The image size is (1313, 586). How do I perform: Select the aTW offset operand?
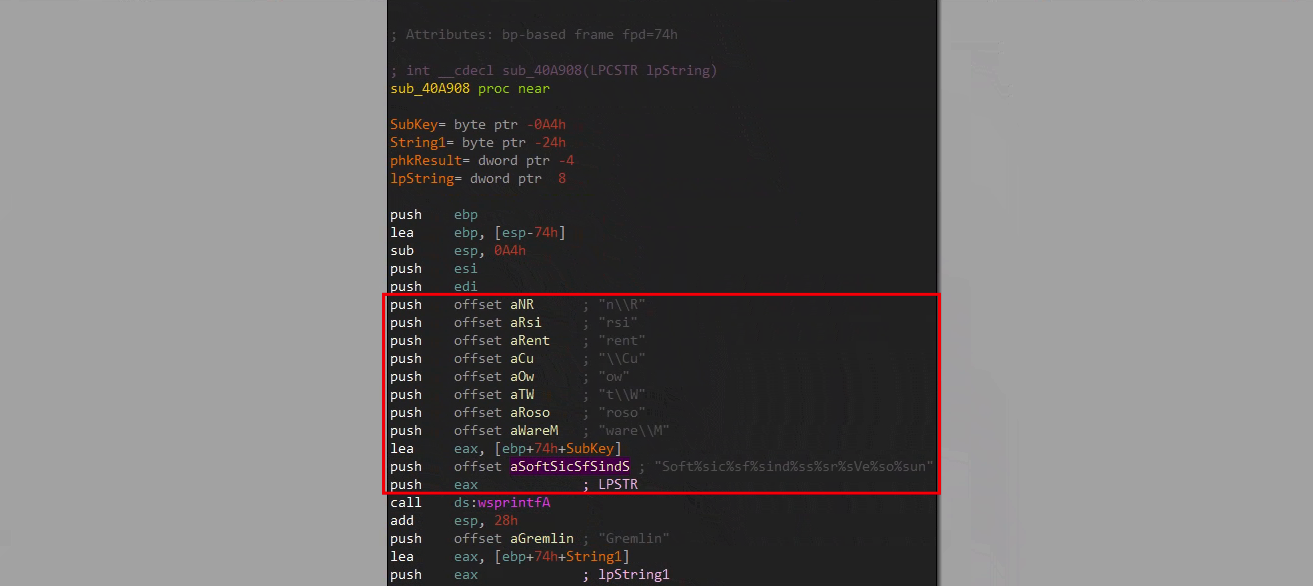[x=522, y=395]
